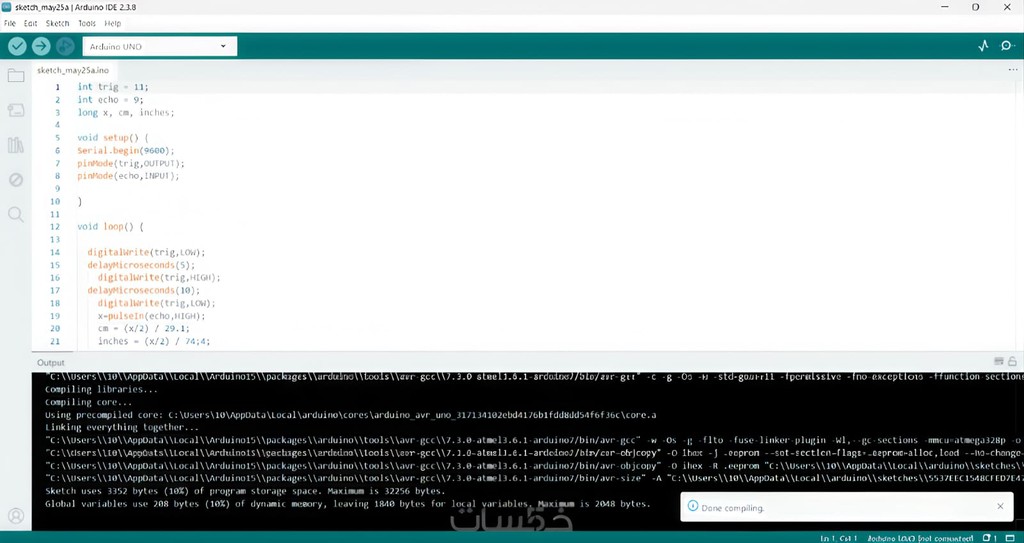Click the 'cm = (x/2) / 29.1;' line
This screenshot has height=543, width=1024.
pyautogui.click(x=144, y=329)
